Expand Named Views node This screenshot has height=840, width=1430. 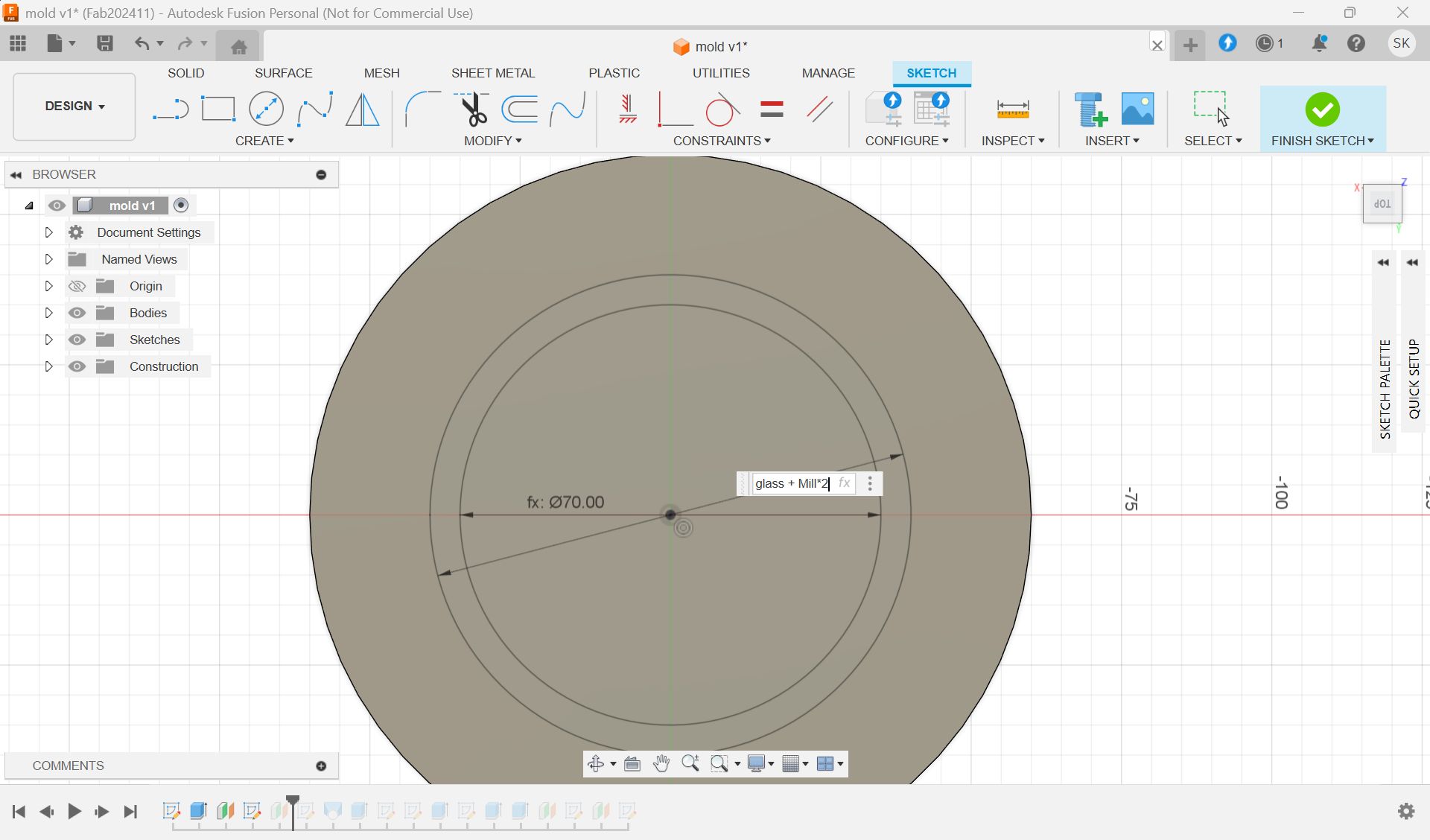(x=48, y=259)
